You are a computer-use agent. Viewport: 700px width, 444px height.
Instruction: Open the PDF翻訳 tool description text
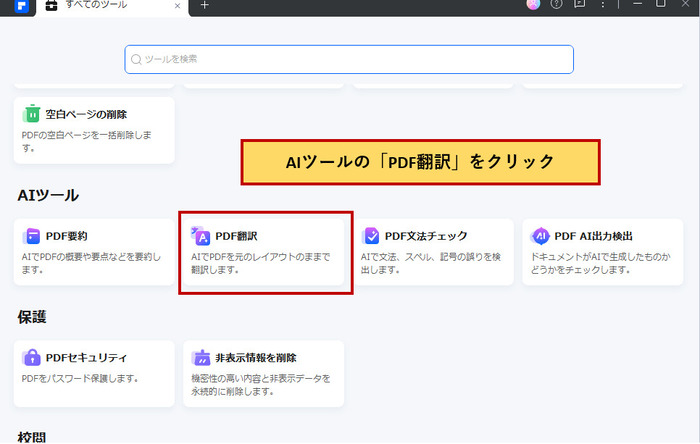pyautogui.click(x=262, y=264)
